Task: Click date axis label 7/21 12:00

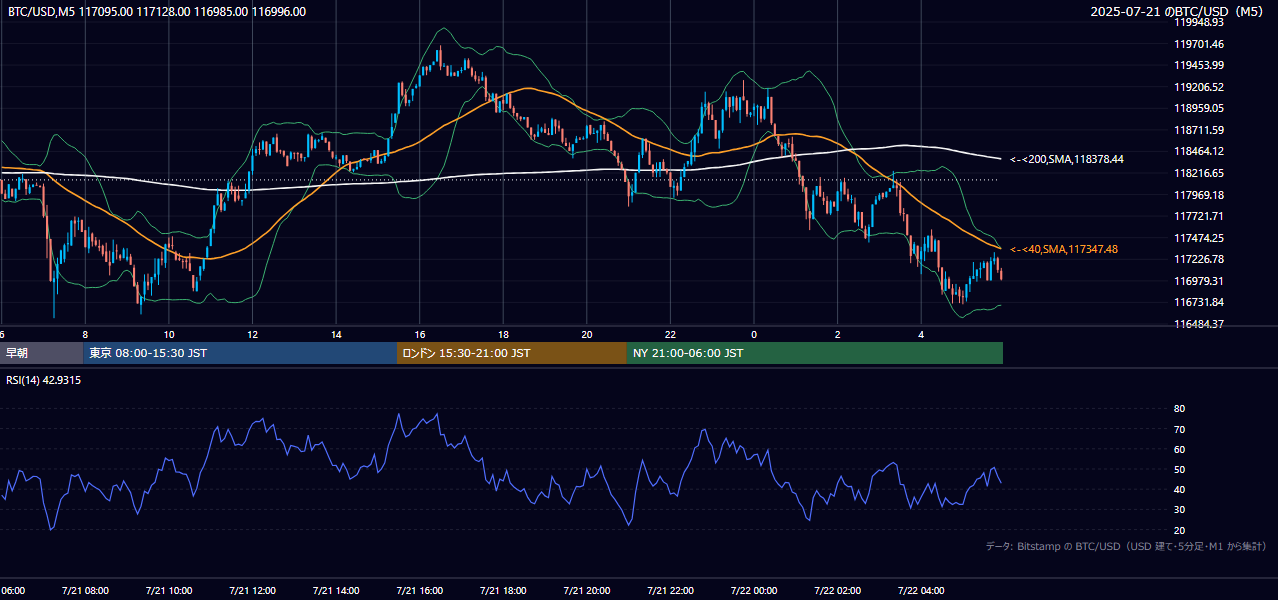Action: [x=252, y=590]
